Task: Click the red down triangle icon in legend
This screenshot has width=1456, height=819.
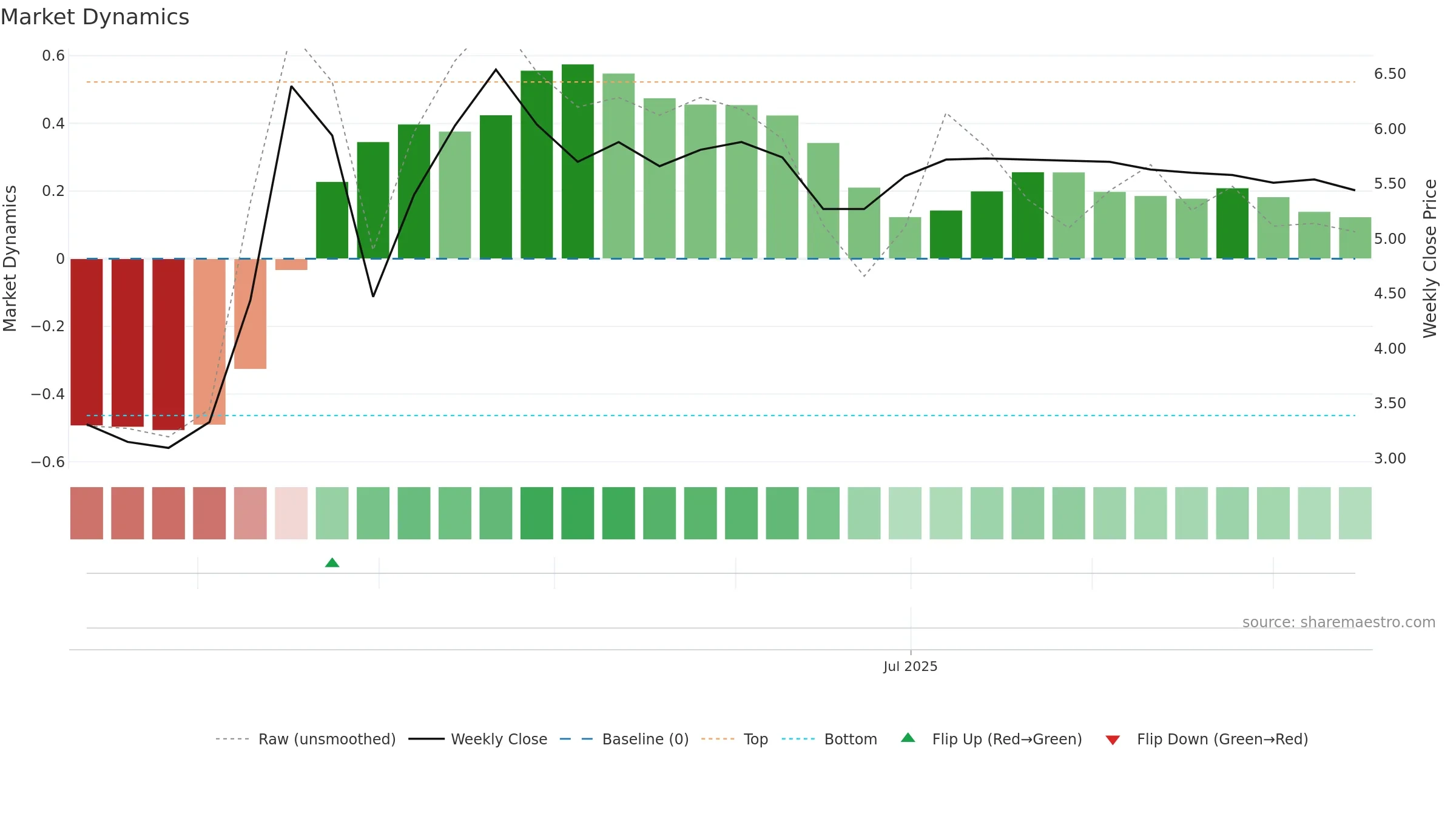Action: (x=1113, y=740)
